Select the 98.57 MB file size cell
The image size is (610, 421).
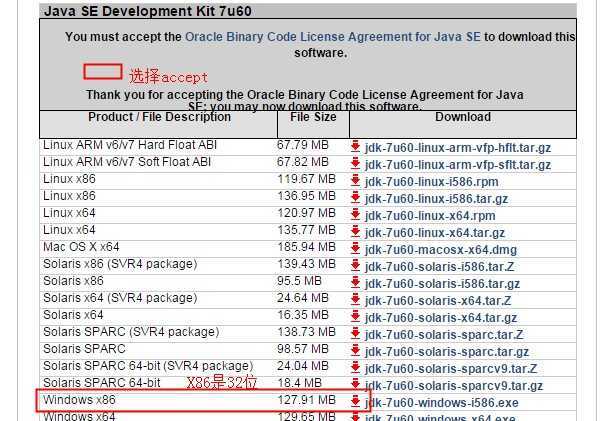(x=303, y=349)
